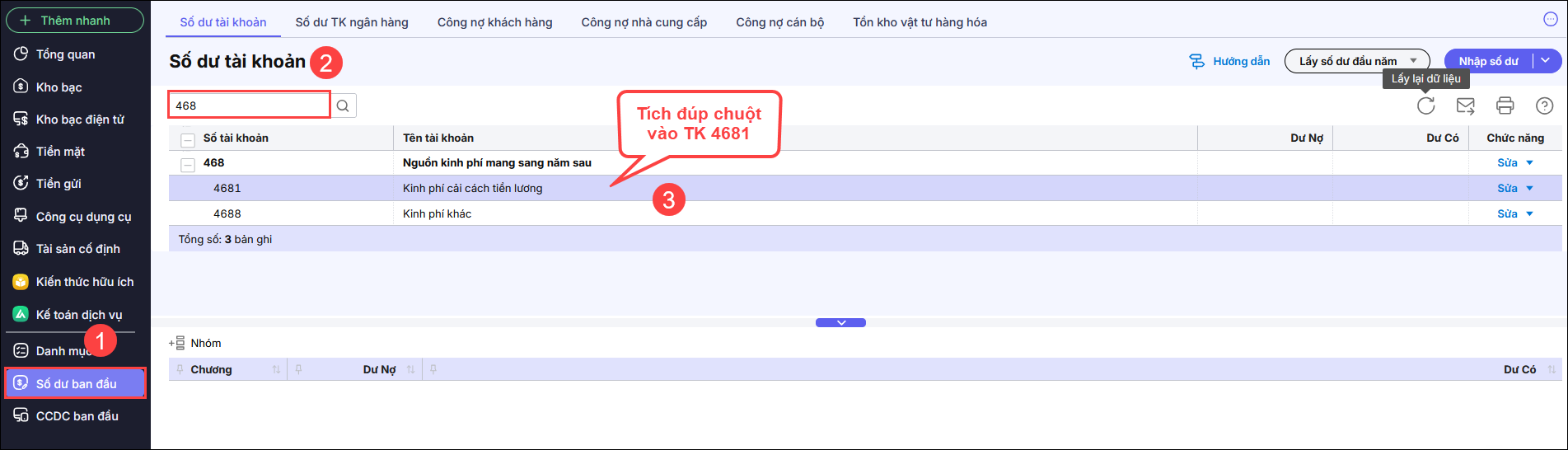Screen dimensions: 1568x450
Task: Select account row 4688
Action: pyautogui.click(x=865, y=214)
